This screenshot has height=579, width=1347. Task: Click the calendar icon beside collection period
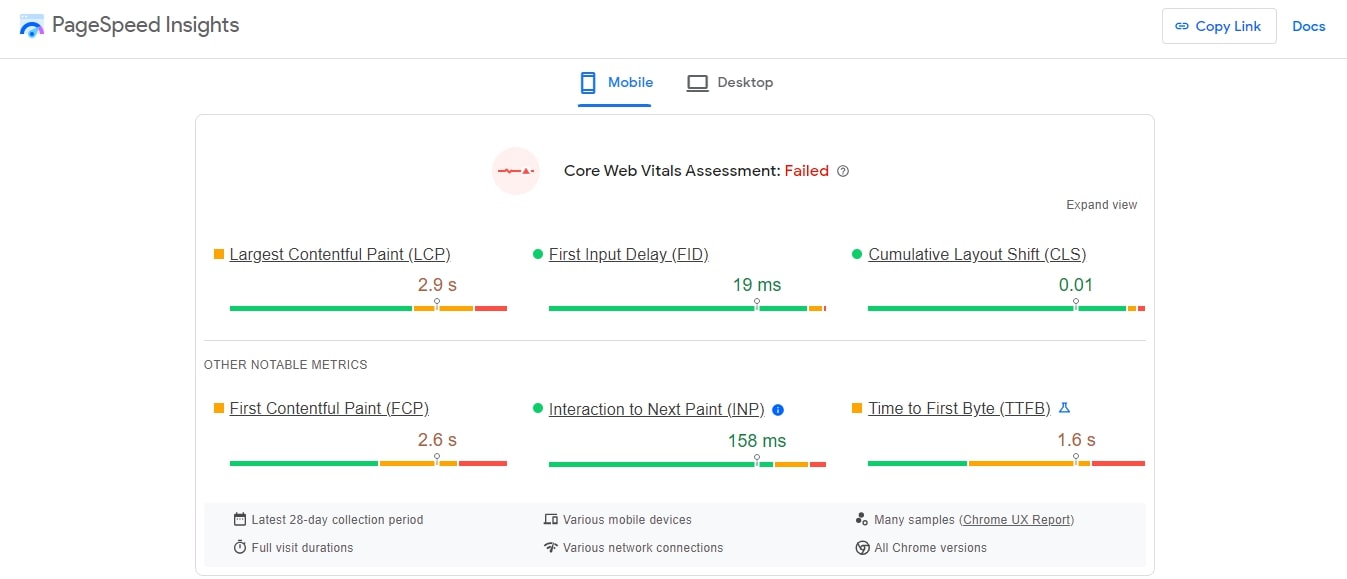pos(240,519)
